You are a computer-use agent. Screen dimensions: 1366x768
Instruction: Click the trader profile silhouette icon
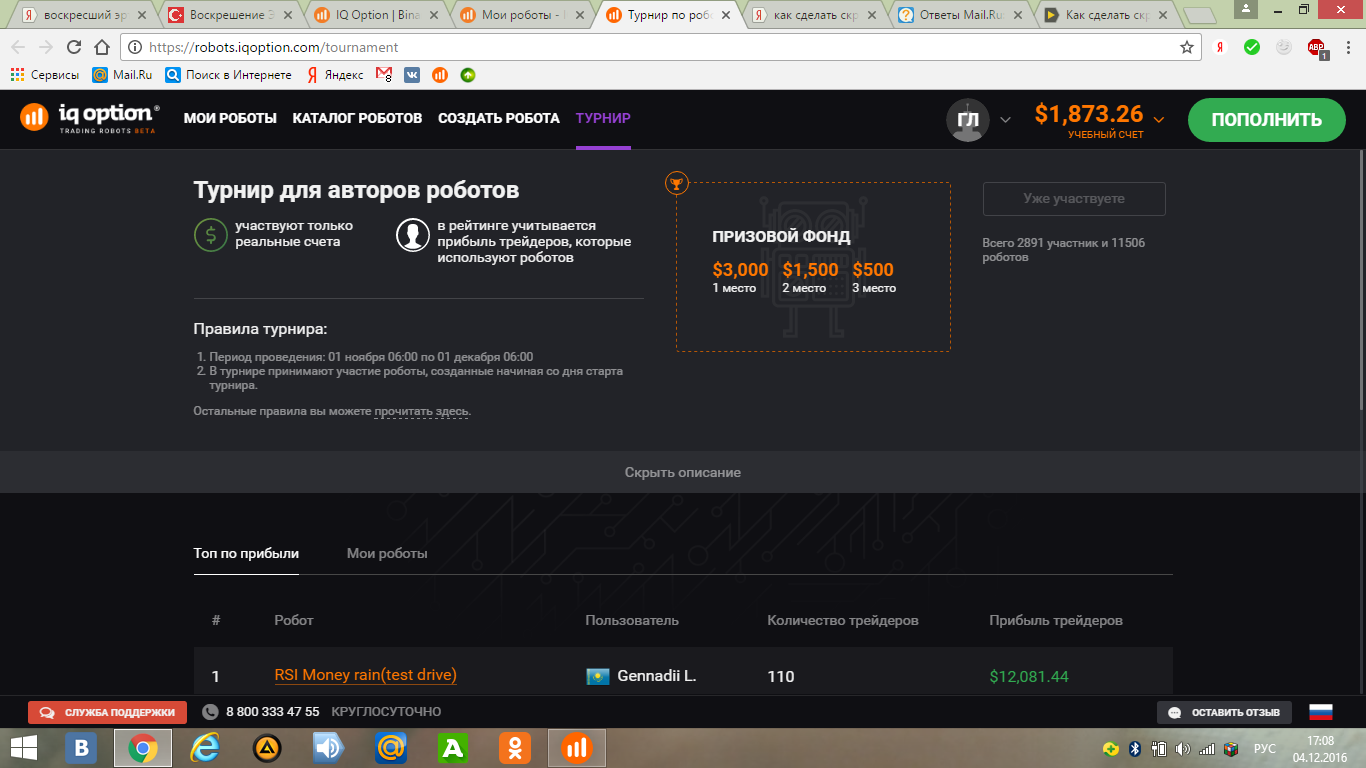pyautogui.click(x=412, y=235)
